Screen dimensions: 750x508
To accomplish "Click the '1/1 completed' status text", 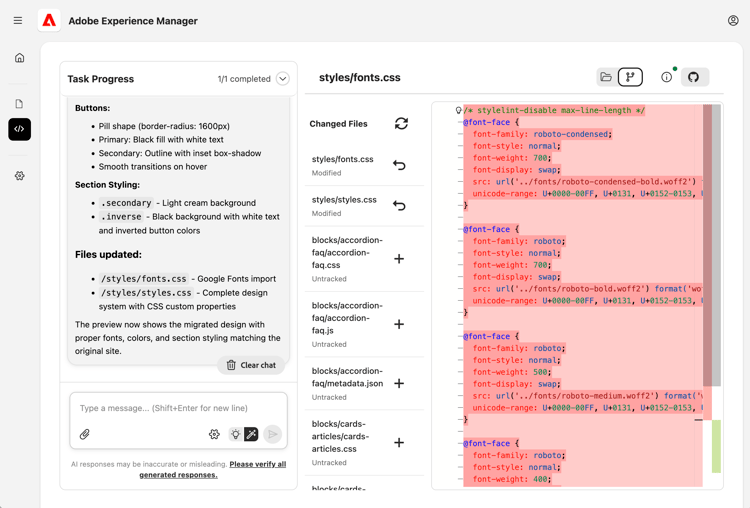I will (x=244, y=79).
